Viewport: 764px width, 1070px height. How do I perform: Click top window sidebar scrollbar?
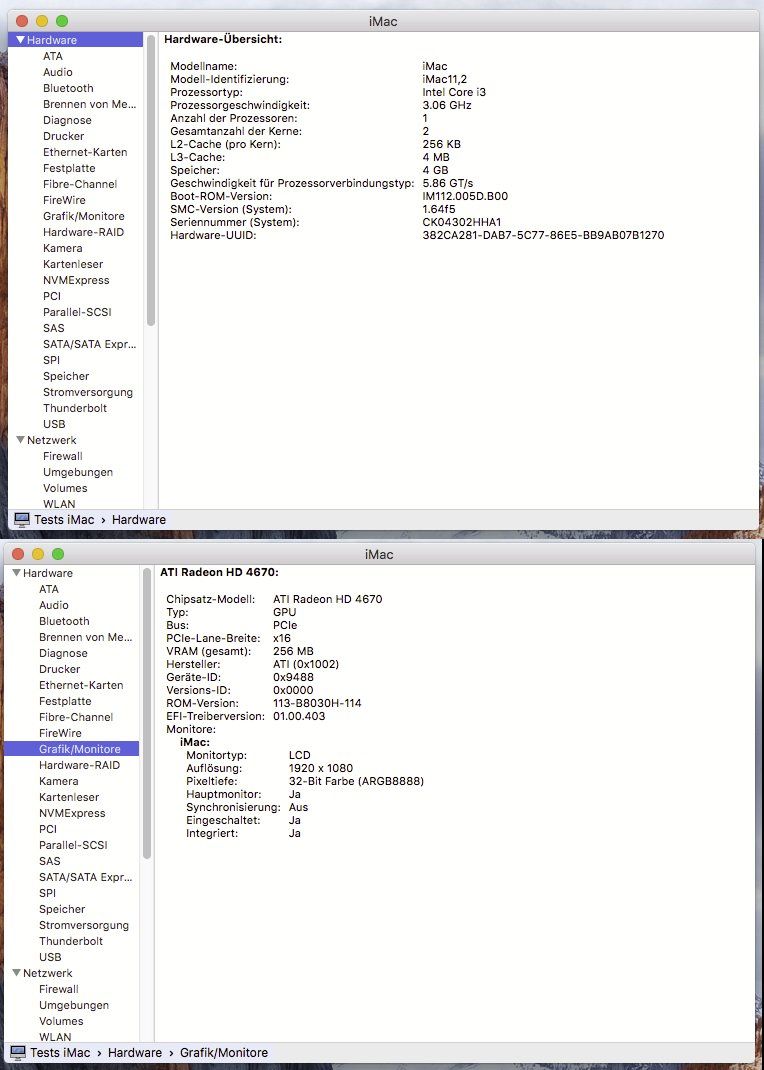click(151, 180)
